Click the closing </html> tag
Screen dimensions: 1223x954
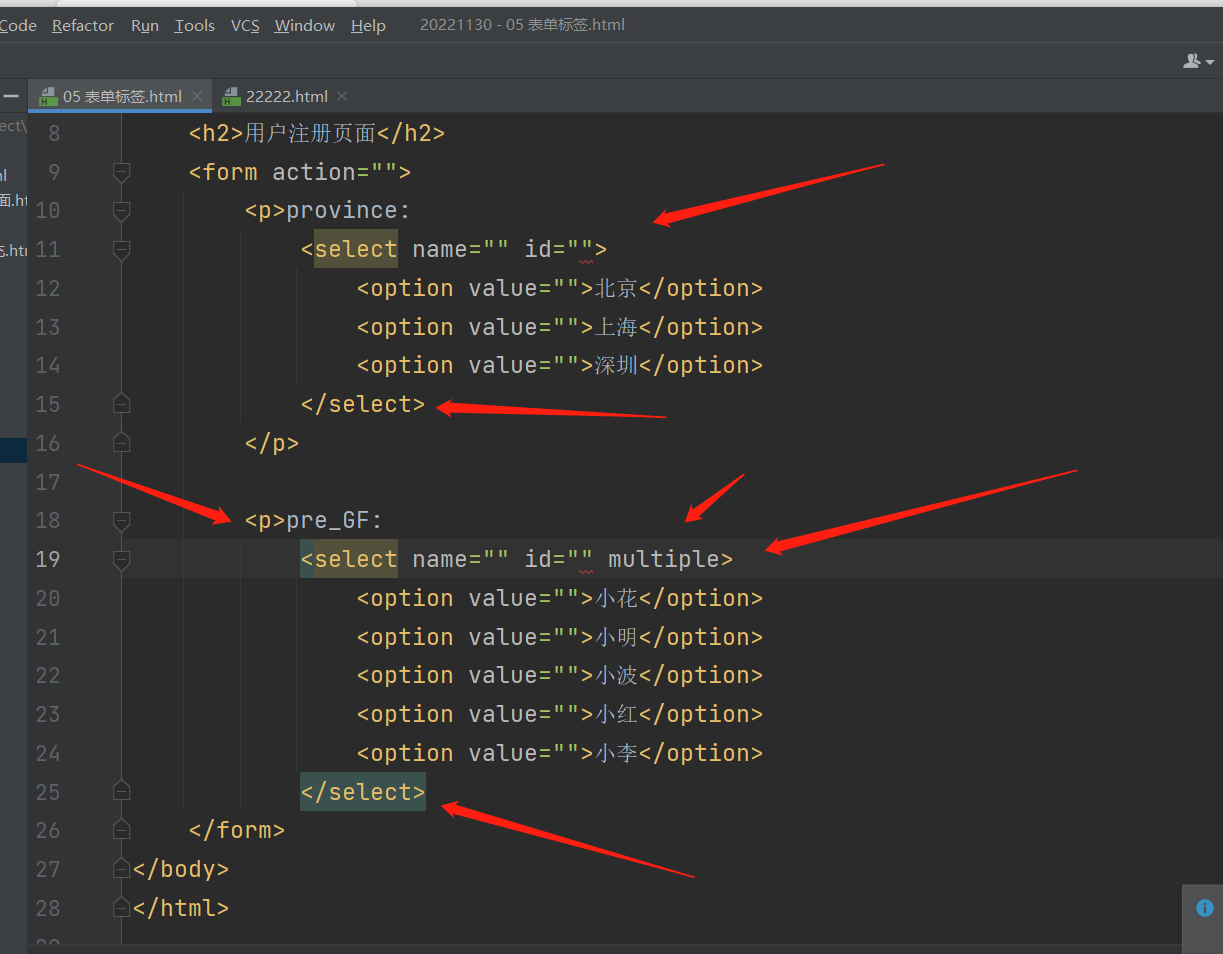click(x=181, y=908)
